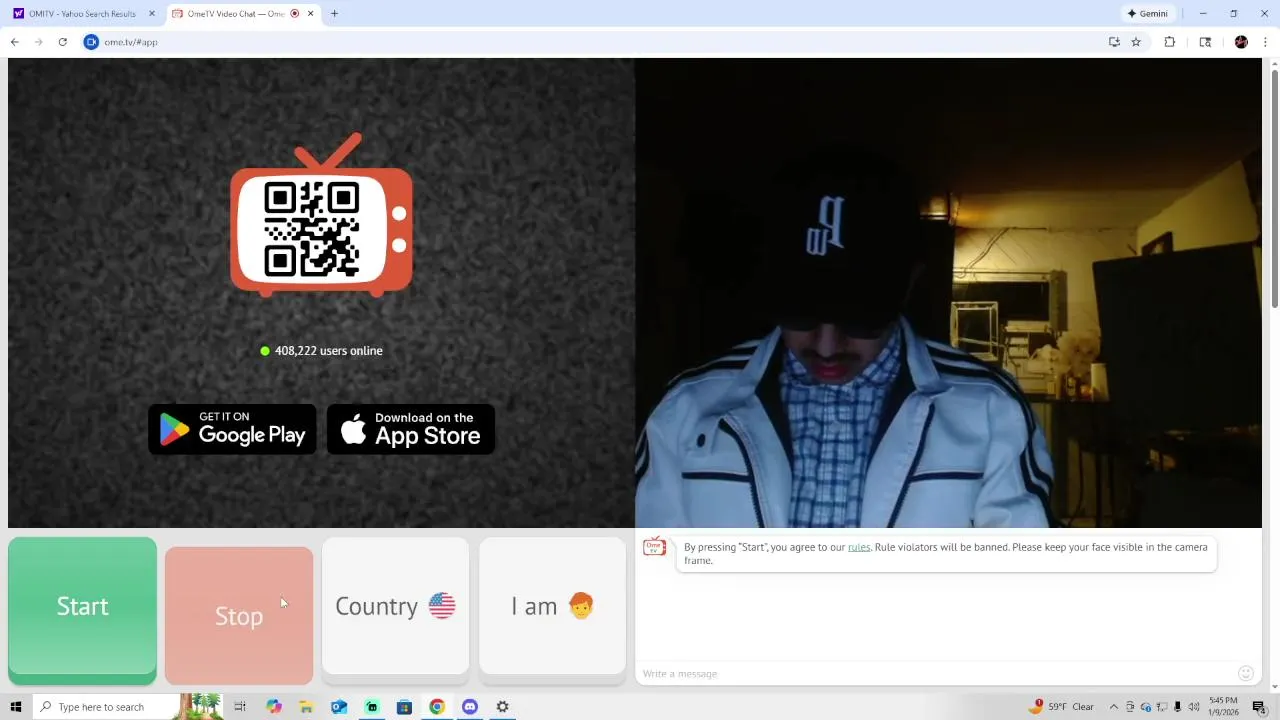Open the Chrome three-dot menu
Screen dimensions: 1280x720
click(x=1265, y=42)
